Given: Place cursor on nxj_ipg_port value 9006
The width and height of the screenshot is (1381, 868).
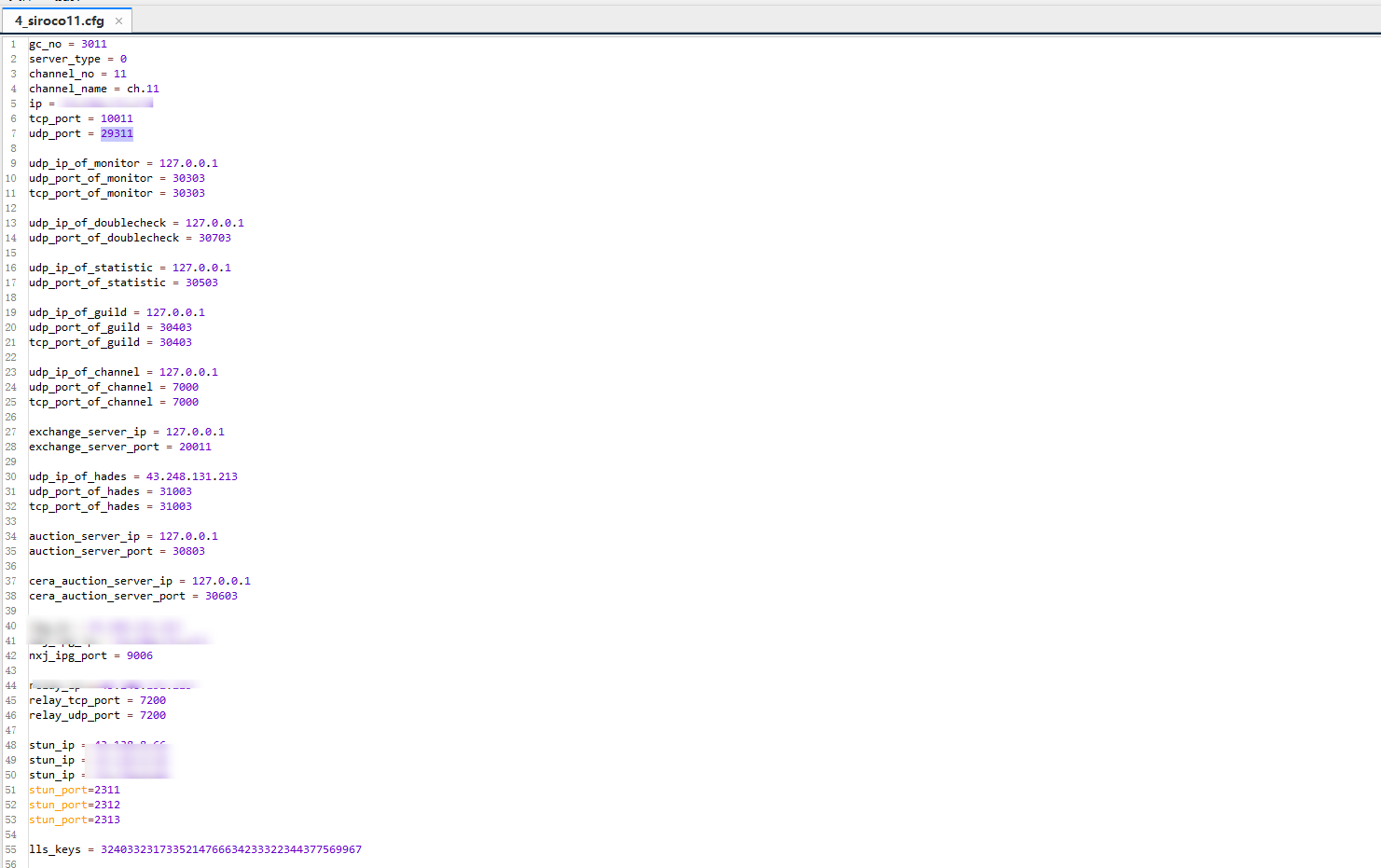Looking at the screenshot, I should tap(139, 655).
